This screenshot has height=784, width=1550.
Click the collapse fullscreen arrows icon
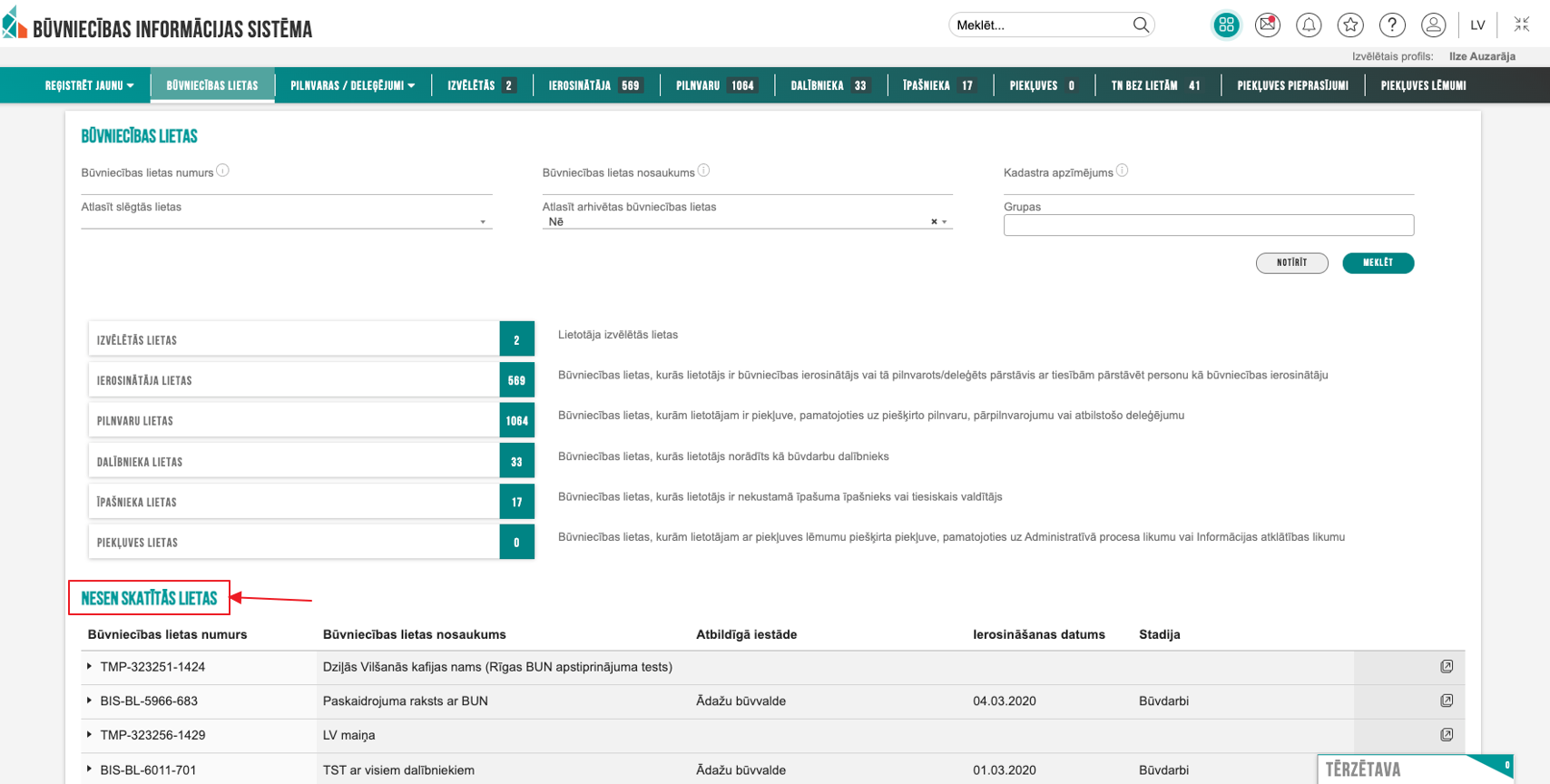[x=1522, y=24]
